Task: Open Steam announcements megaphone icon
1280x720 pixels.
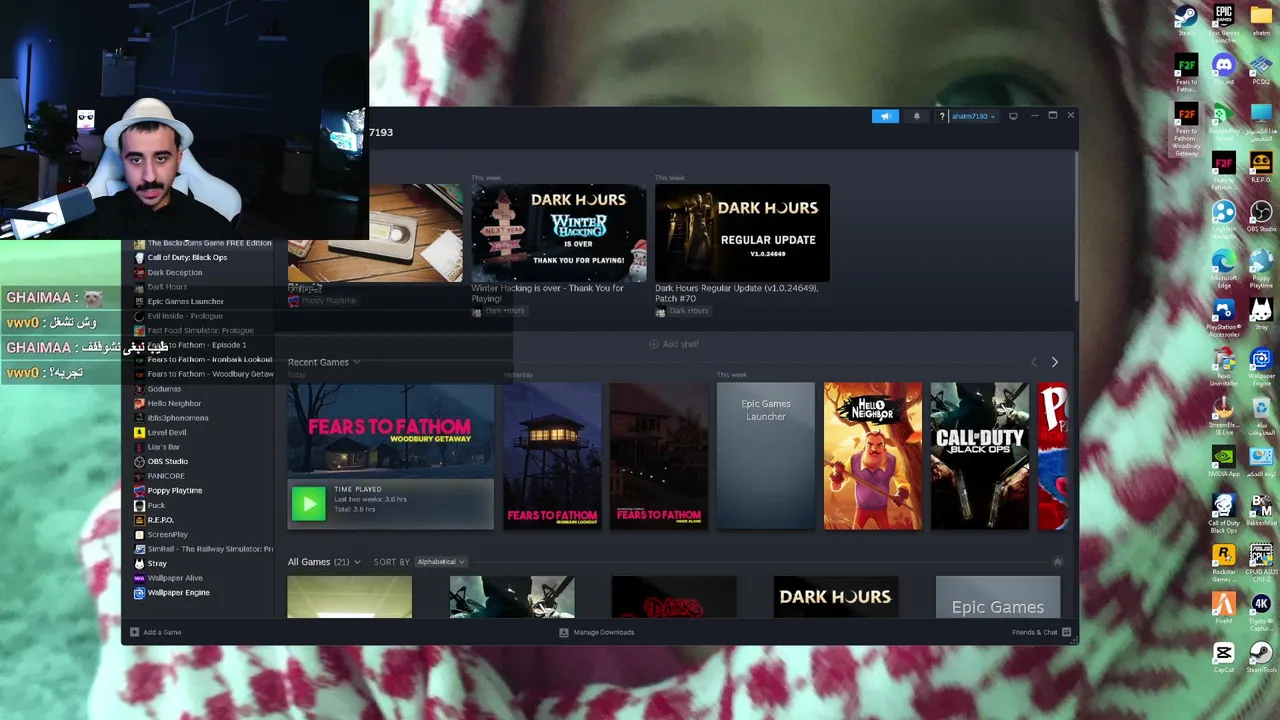Action: tap(885, 116)
